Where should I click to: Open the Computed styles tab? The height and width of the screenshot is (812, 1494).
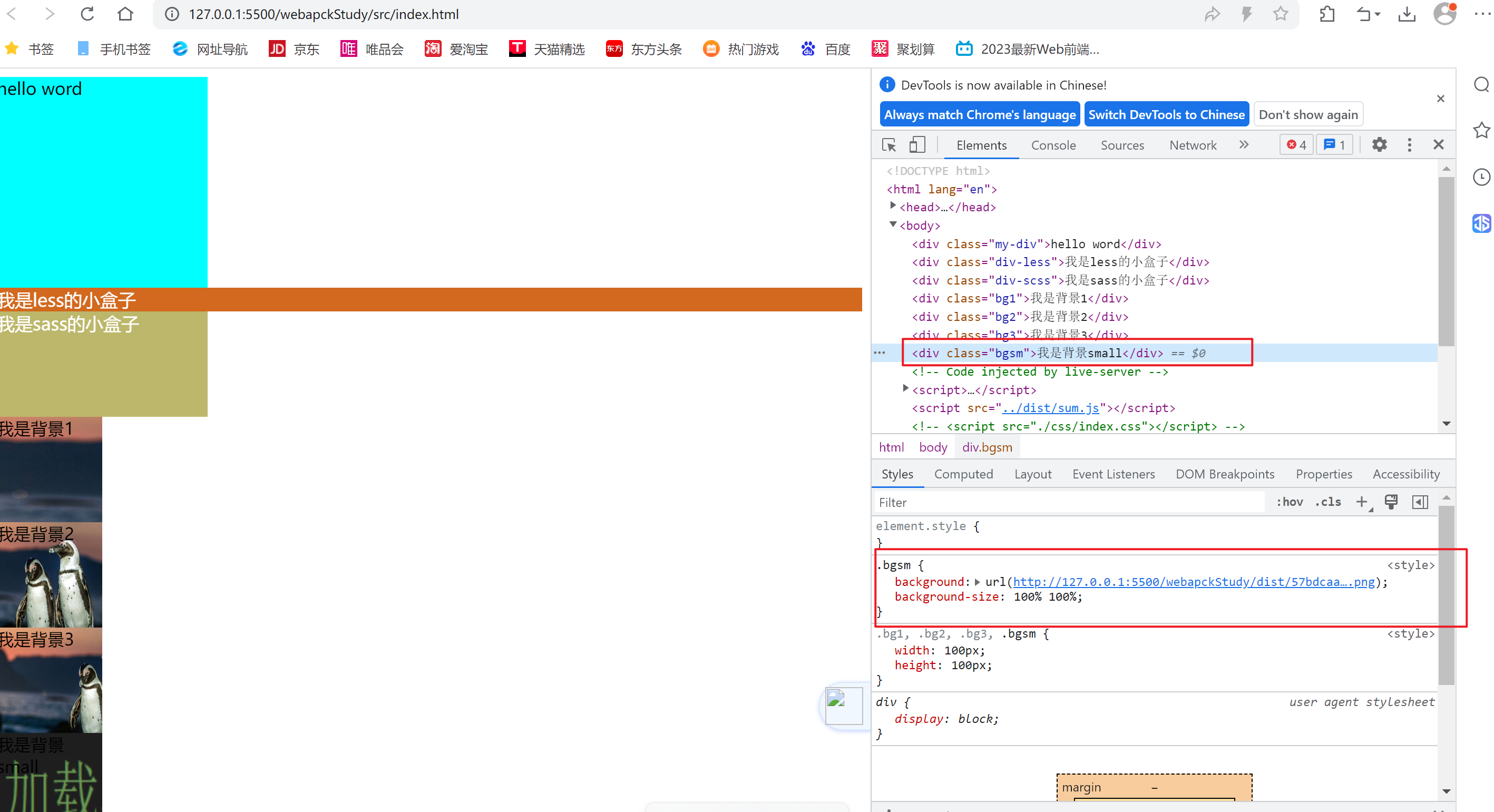[963, 474]
